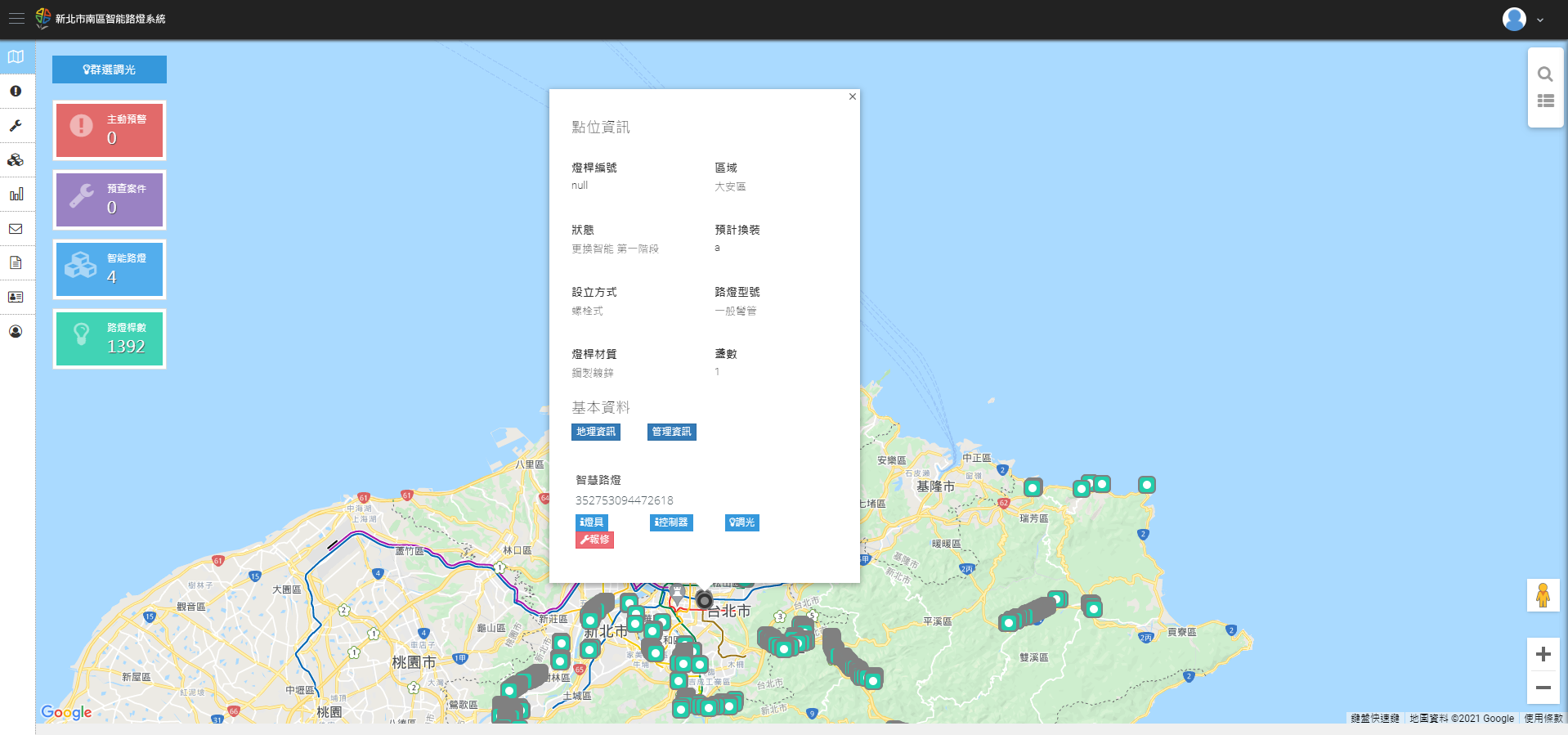Screen dimensions: 1568x735
Task: Click the 群選調光 button
Action: (110, 69)
